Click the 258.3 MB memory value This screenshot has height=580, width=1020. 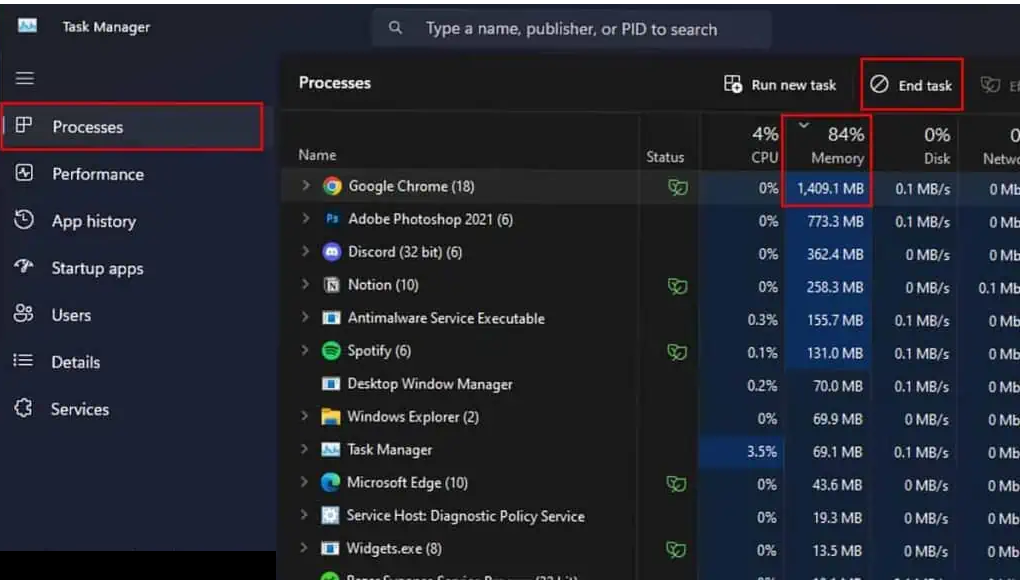click(x=835, y=287)
